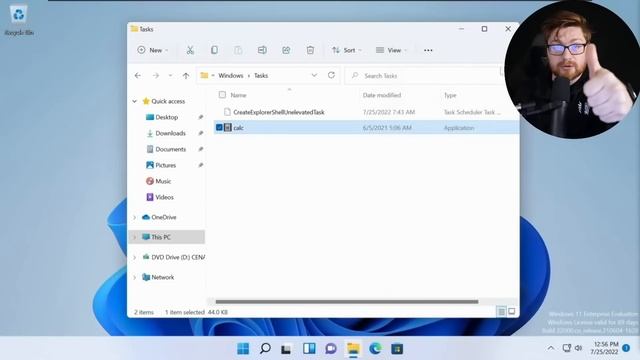Click the Cut scissors icon
This screenshot has width=640, height=360.
pos(190,50)
